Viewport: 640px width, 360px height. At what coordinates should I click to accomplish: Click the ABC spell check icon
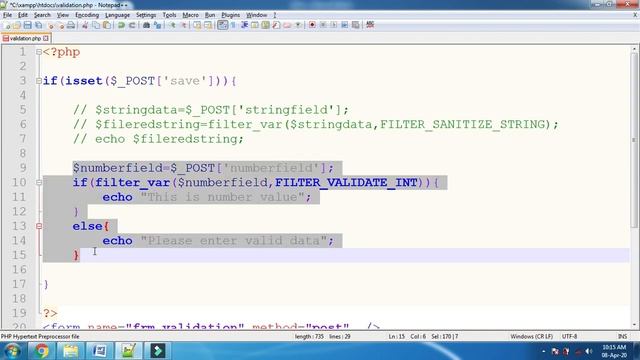370,25
